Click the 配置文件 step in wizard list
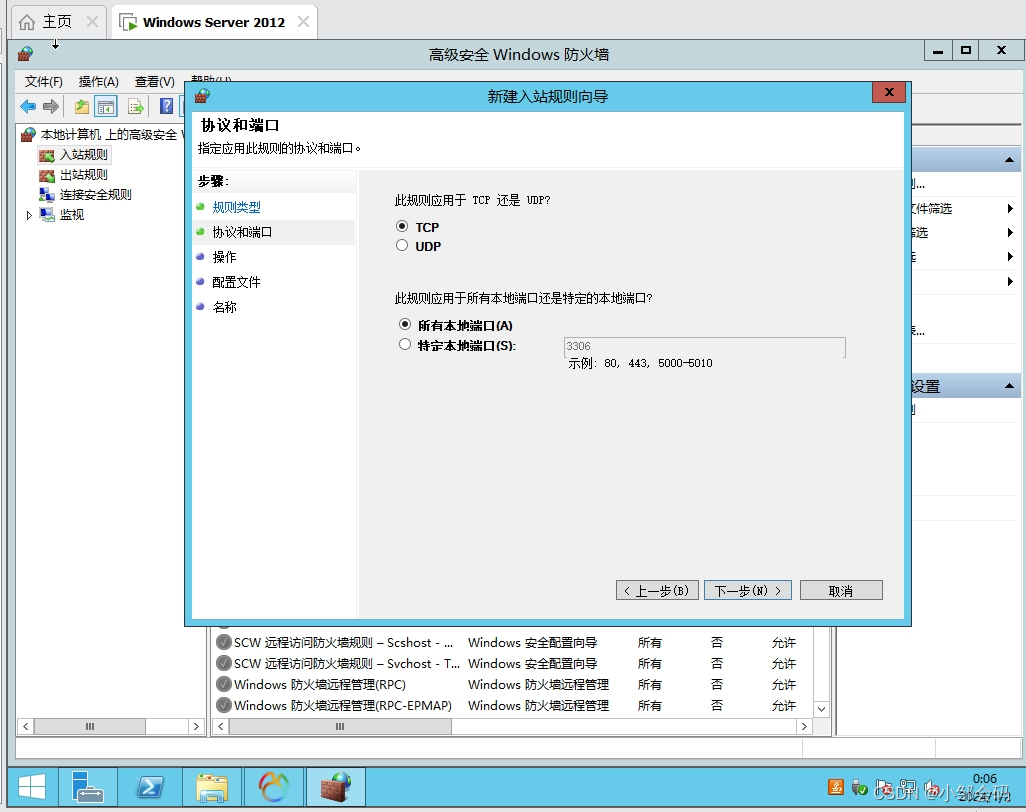 tap(236, 282)
